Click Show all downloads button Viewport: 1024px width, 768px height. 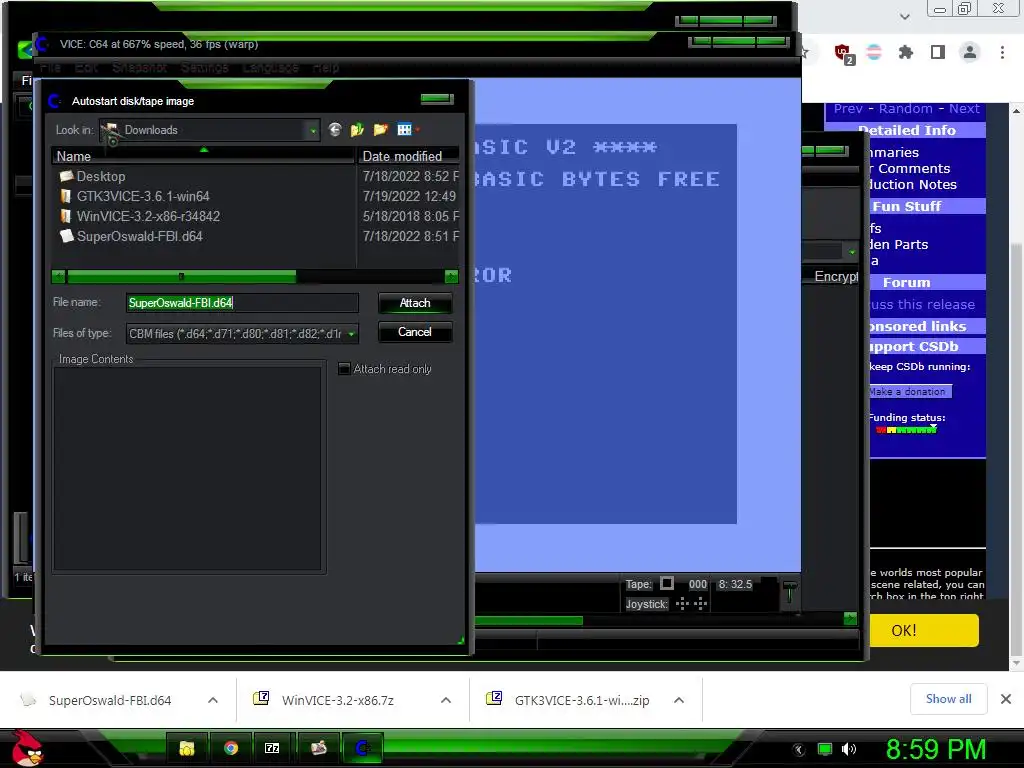(948, 699)
